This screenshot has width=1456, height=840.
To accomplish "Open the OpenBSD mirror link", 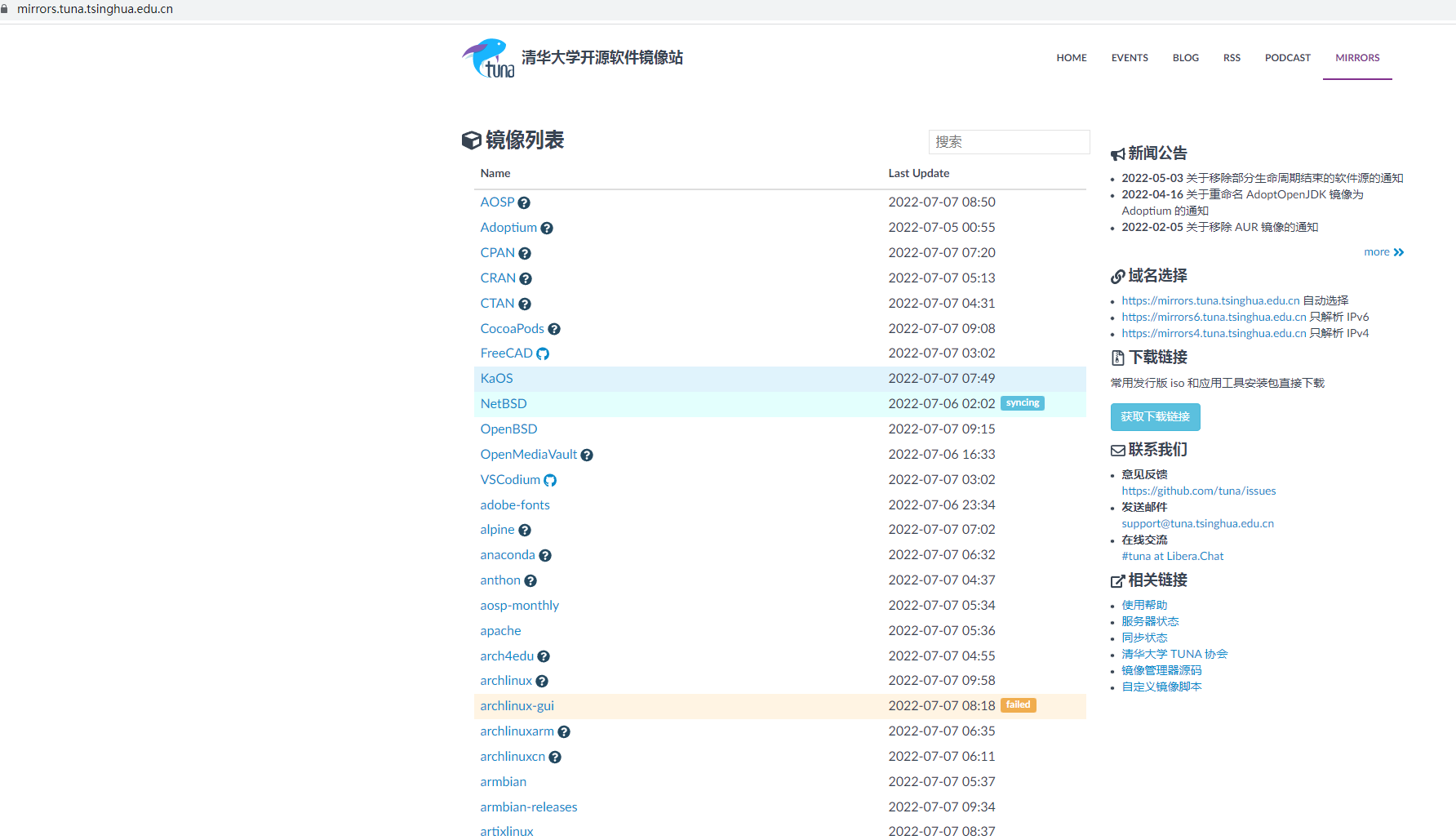I will tap(508, 429).
